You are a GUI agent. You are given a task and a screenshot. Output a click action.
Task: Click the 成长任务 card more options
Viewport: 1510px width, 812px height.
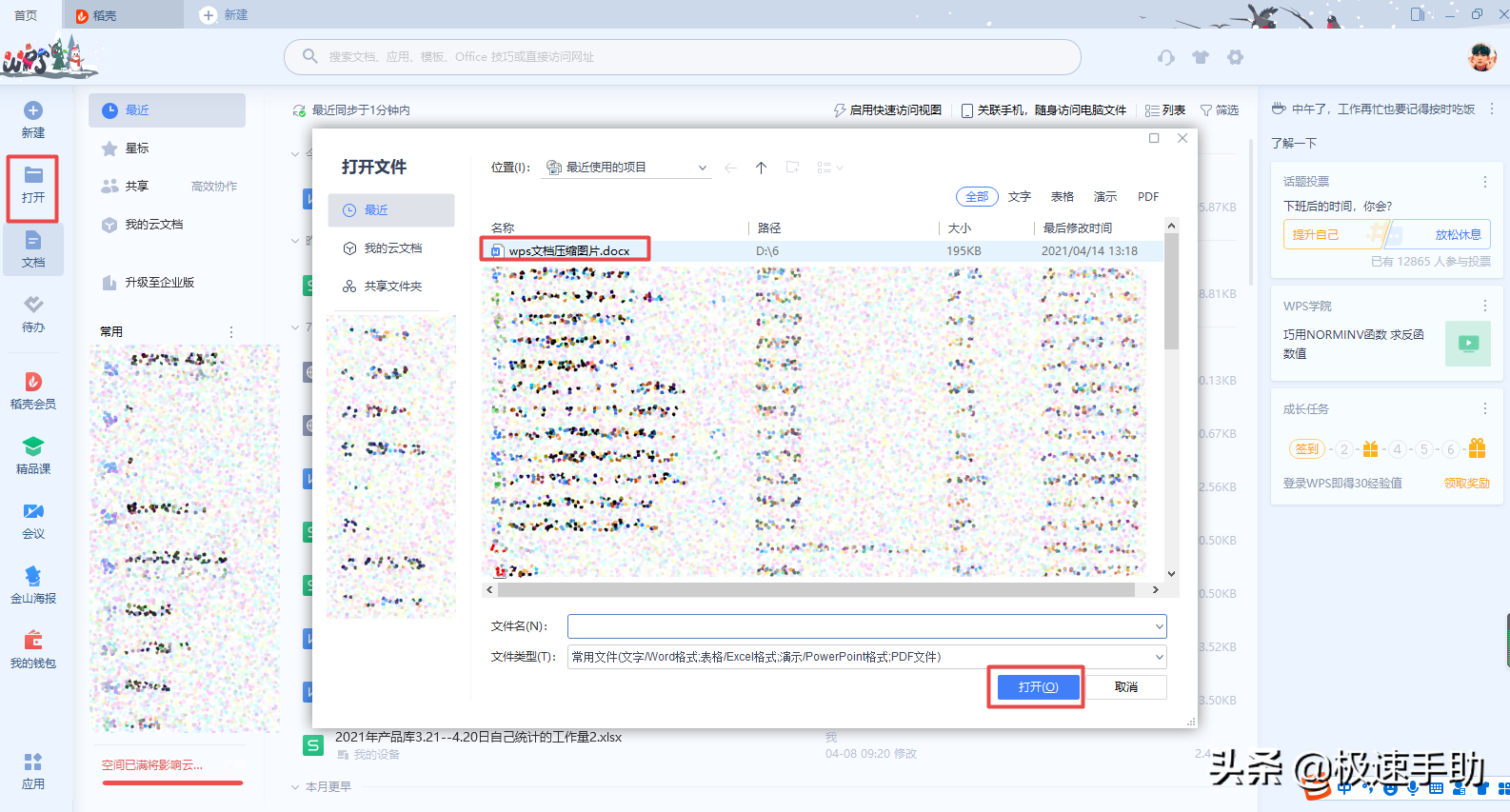pos(1484,408)
